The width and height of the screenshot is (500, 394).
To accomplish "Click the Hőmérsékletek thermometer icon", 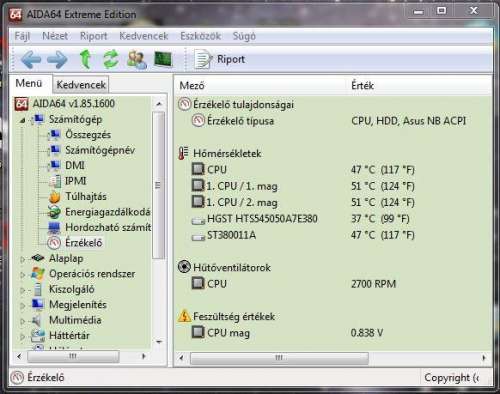I will pos(183,153).
